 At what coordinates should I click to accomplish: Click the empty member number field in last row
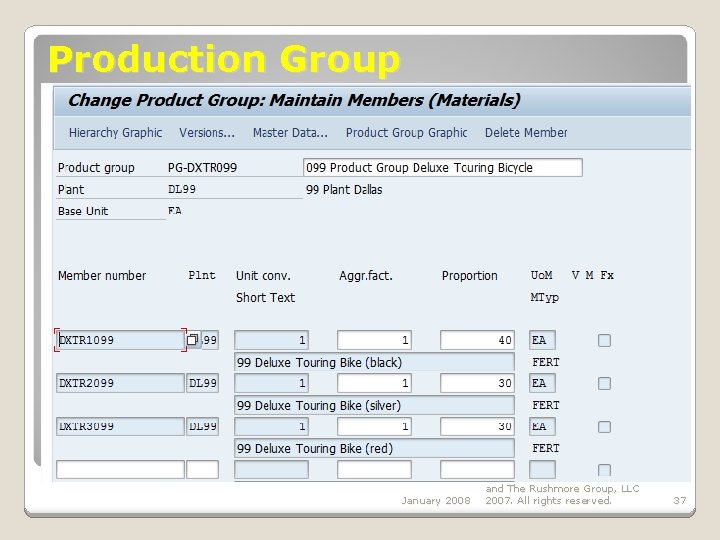tap(120, 469)
